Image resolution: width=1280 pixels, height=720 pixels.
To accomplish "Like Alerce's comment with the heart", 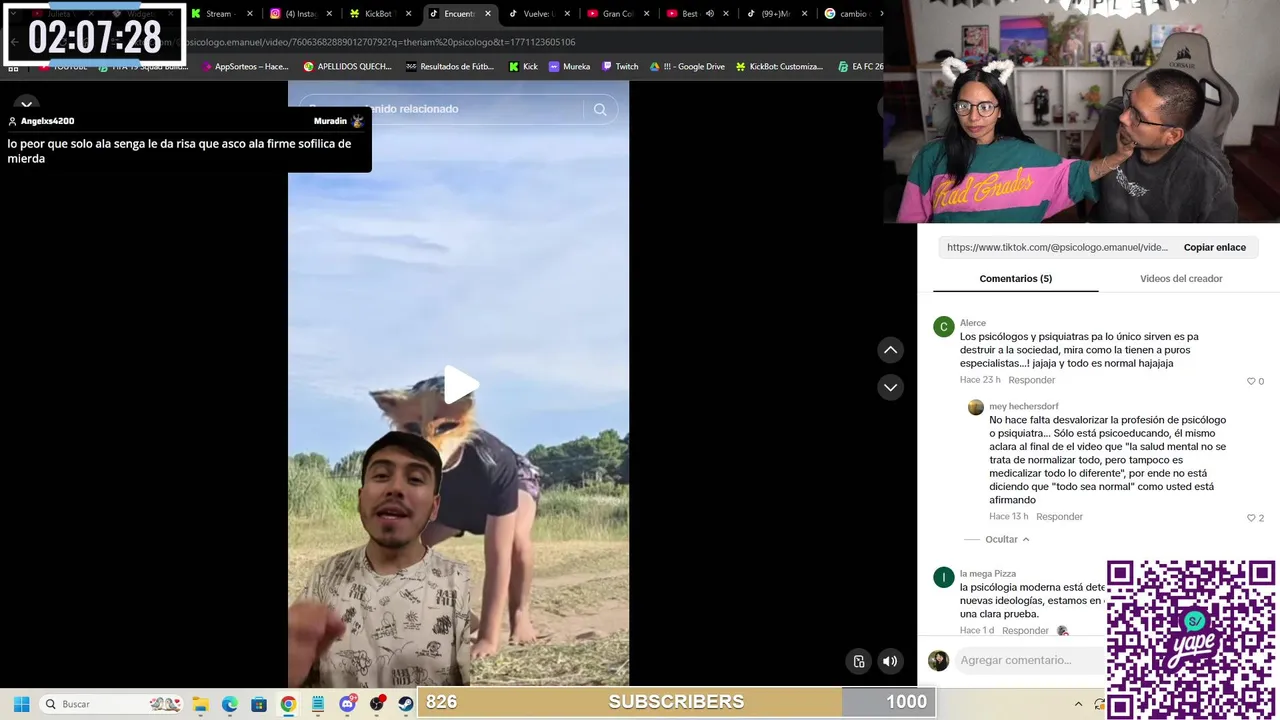I will [x=1251, y=381].
